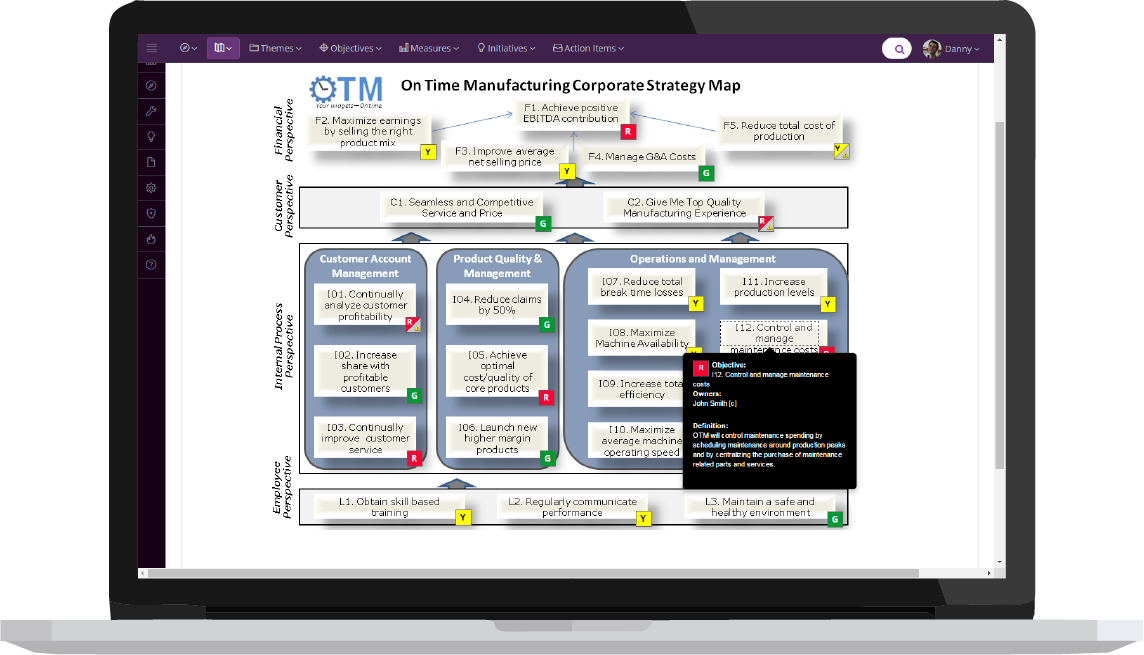1144x655 pixels.
Task: Click yellow status badge on F3 objective
Action: pyautogui.click(x=567, y=171)
